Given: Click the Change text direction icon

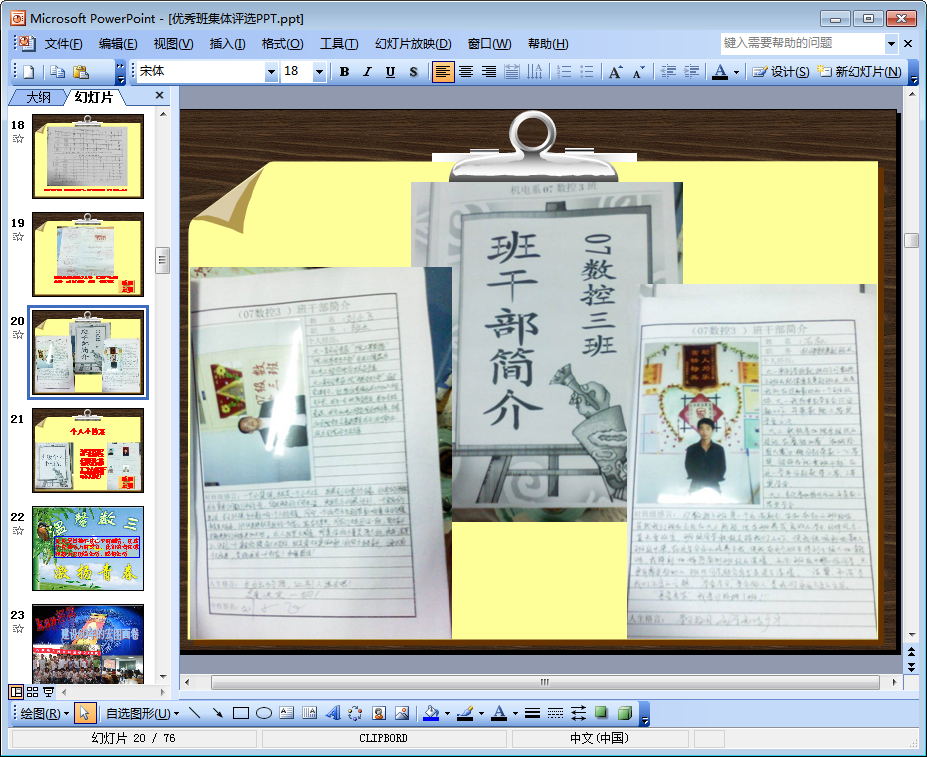Looking at the screenshot, I should pyautogui.click(x=534, y=72).
